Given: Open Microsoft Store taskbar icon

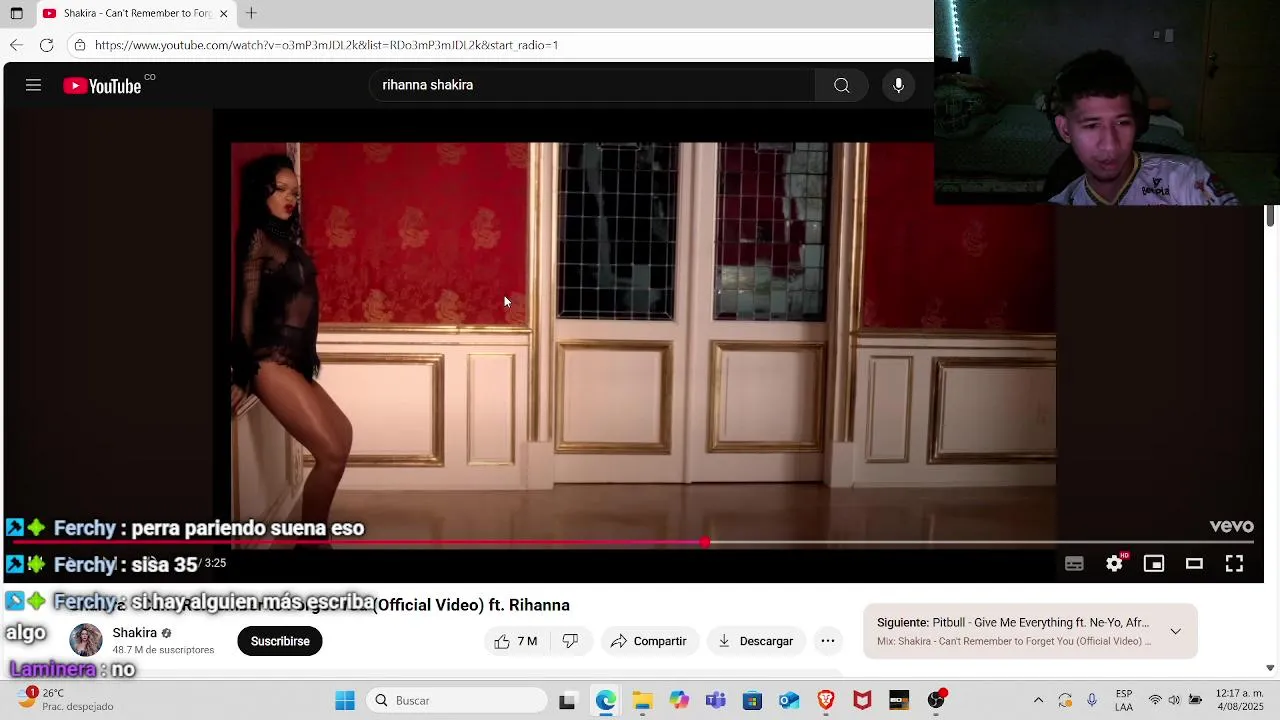Looking at the screenshot, I should point(752,701).
